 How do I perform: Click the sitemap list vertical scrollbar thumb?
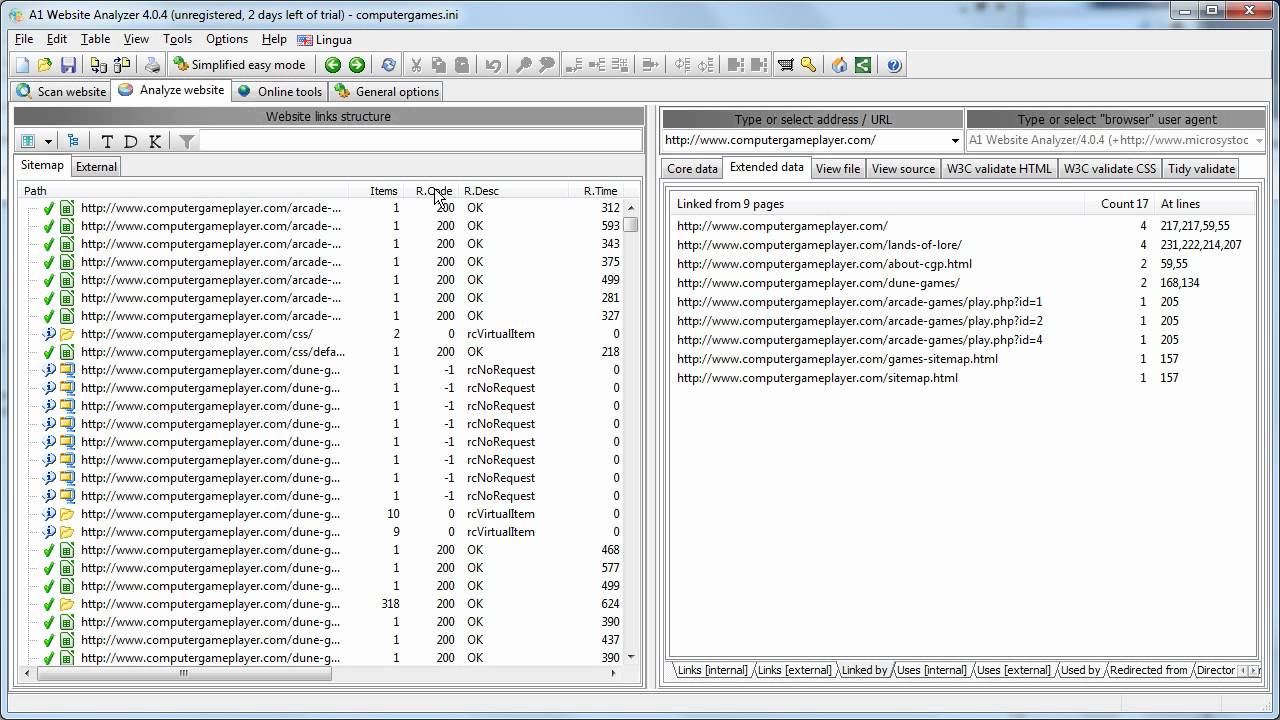click(631, 225)
